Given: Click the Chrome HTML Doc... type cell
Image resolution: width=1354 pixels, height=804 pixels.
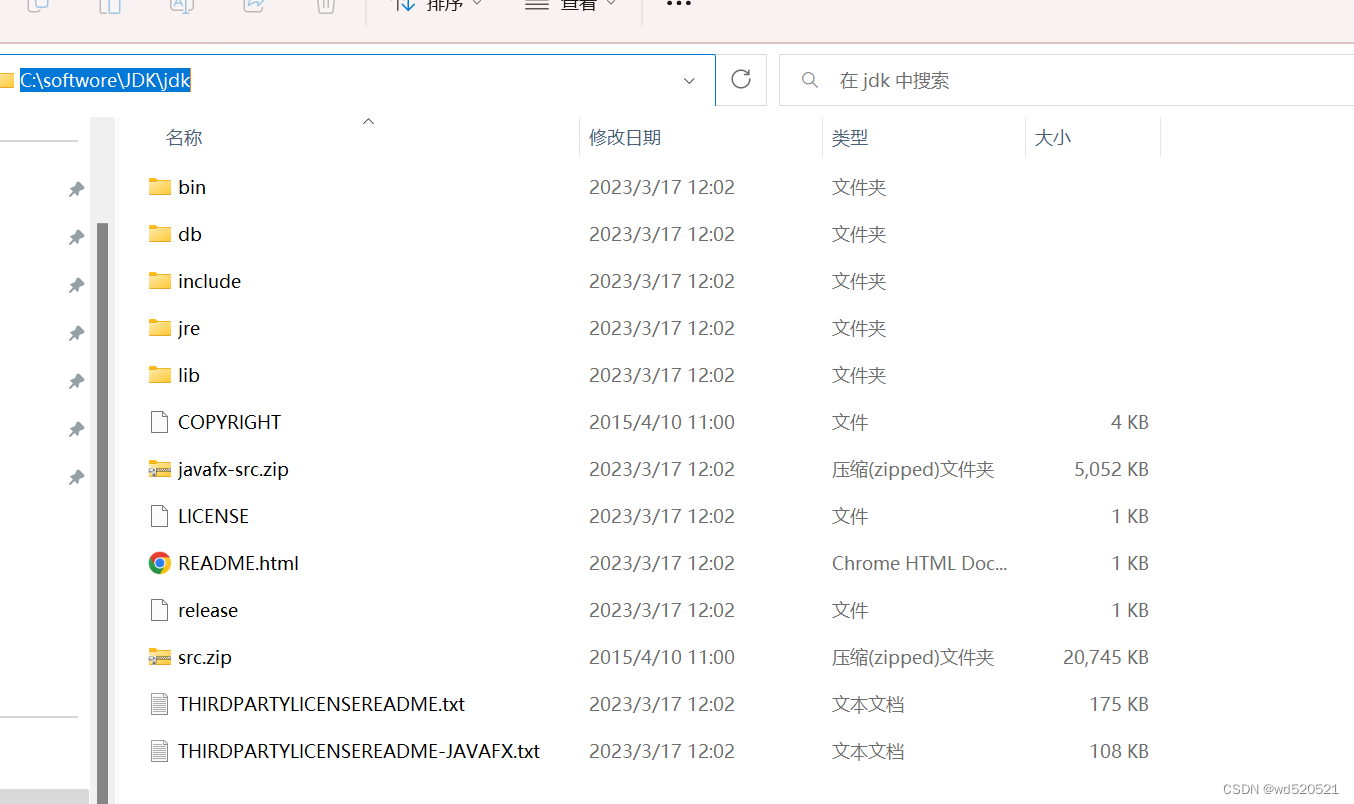Looking at the screenshot, I should click(x=919, y=563).
